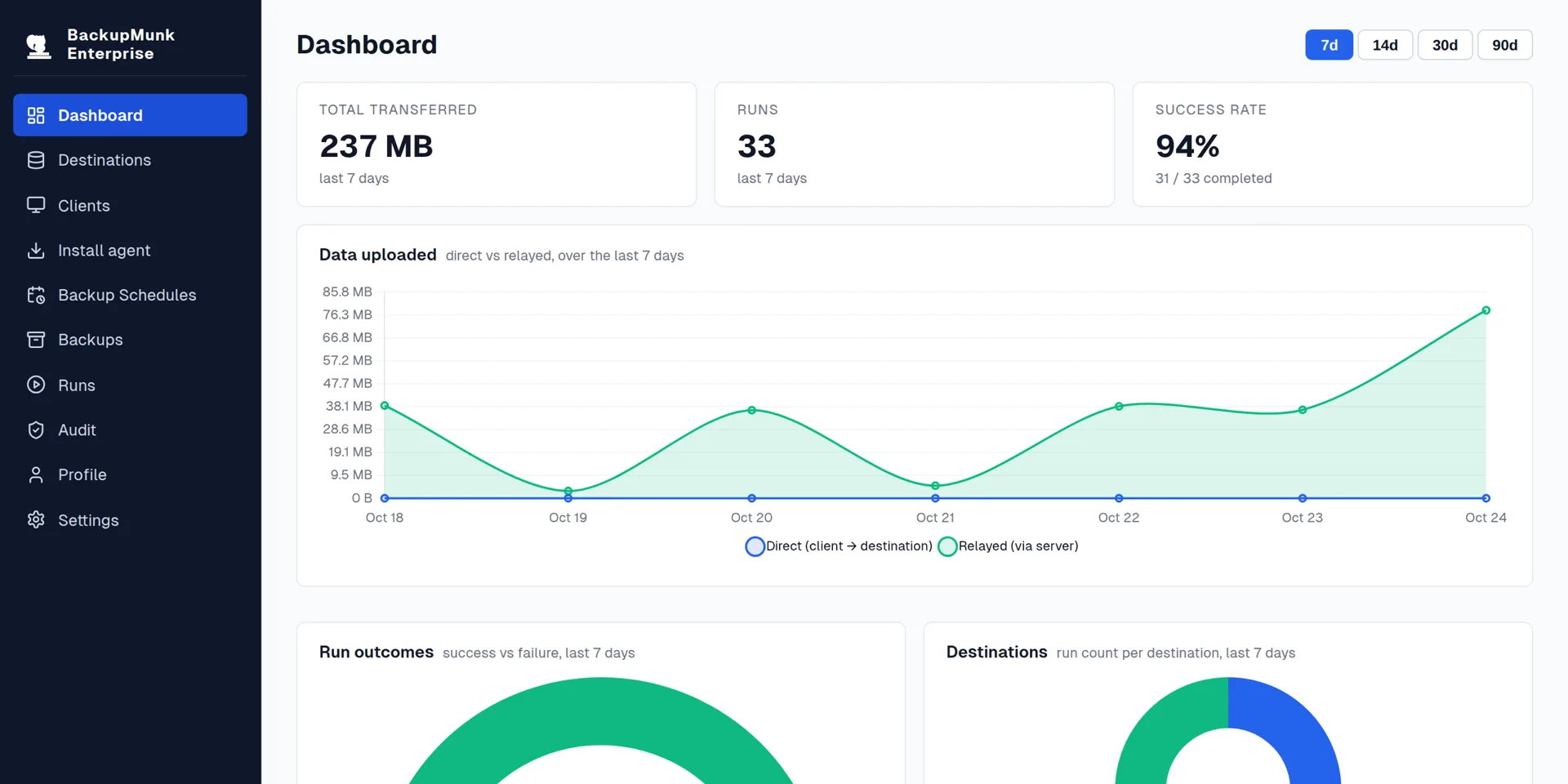Switch to 90d time range

[1504, 45]
